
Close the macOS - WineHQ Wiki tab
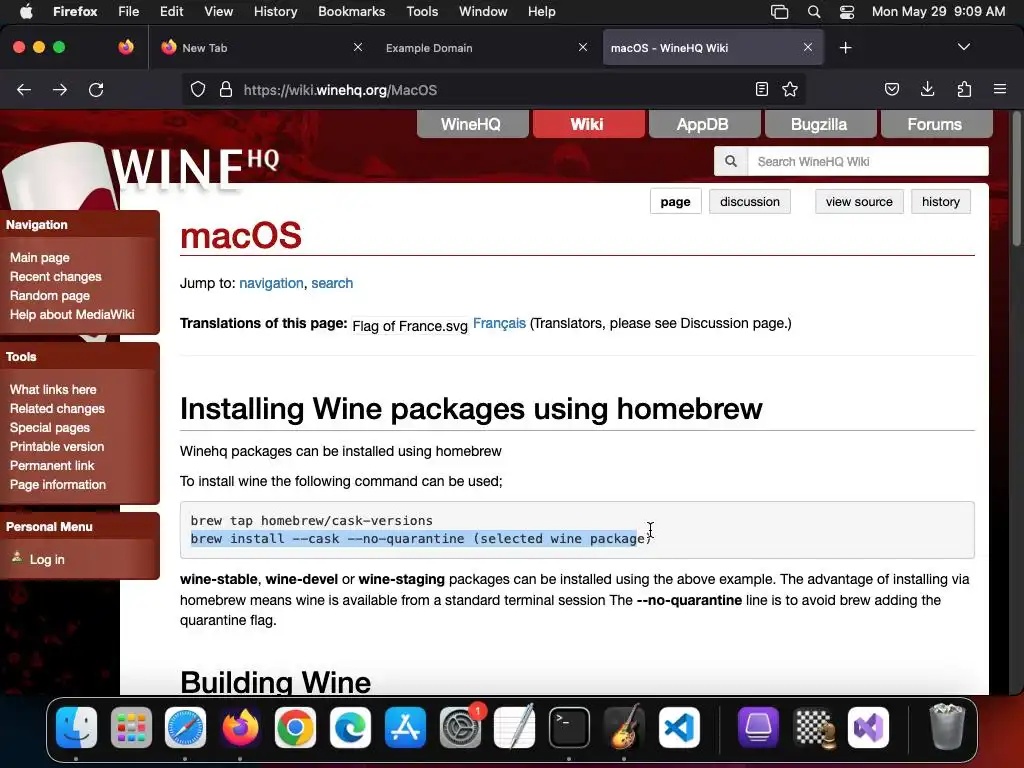(808, 47)
